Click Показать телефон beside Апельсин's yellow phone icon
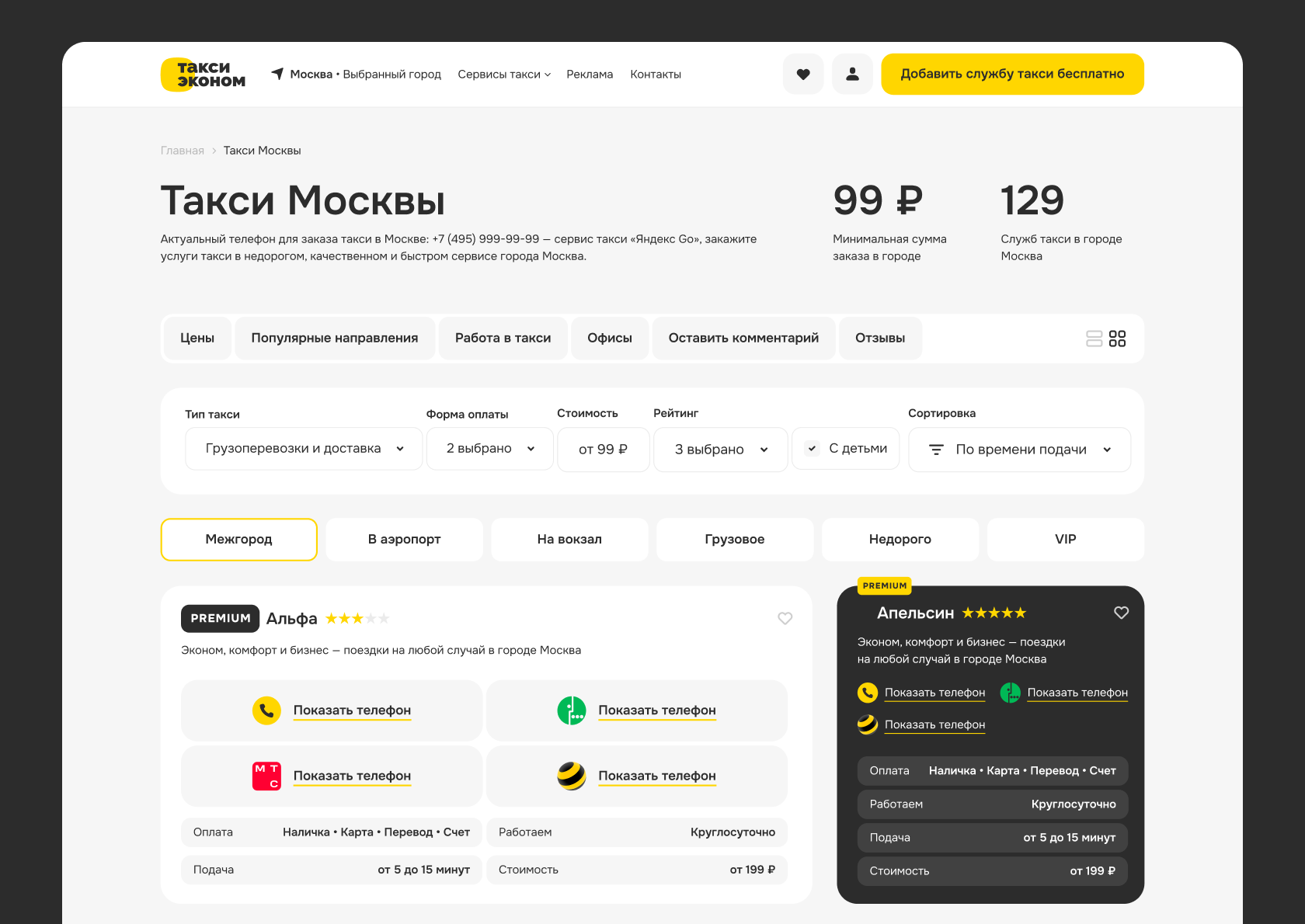Screen dimensions: 1305x924 [x=934, y=693]
